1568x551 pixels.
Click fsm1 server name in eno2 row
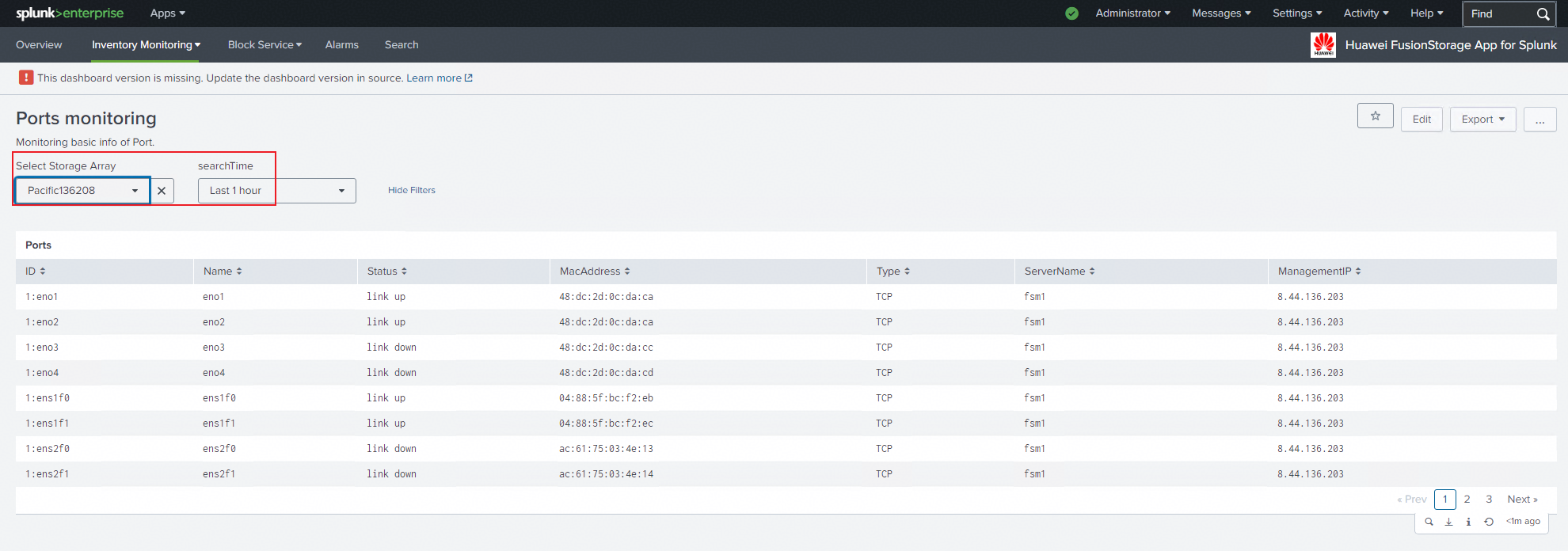click(1034, 322)
